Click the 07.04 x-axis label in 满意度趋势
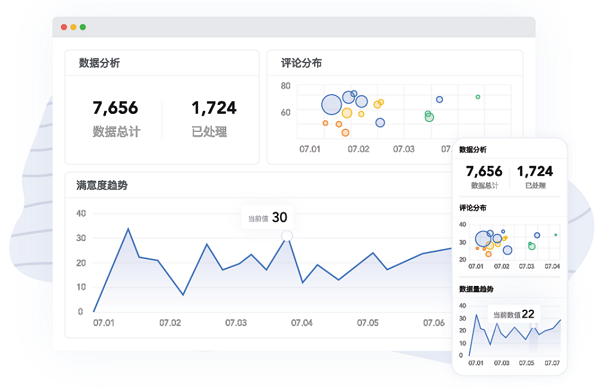The height and width of the screenshot is (389, 600). point(302,323)
